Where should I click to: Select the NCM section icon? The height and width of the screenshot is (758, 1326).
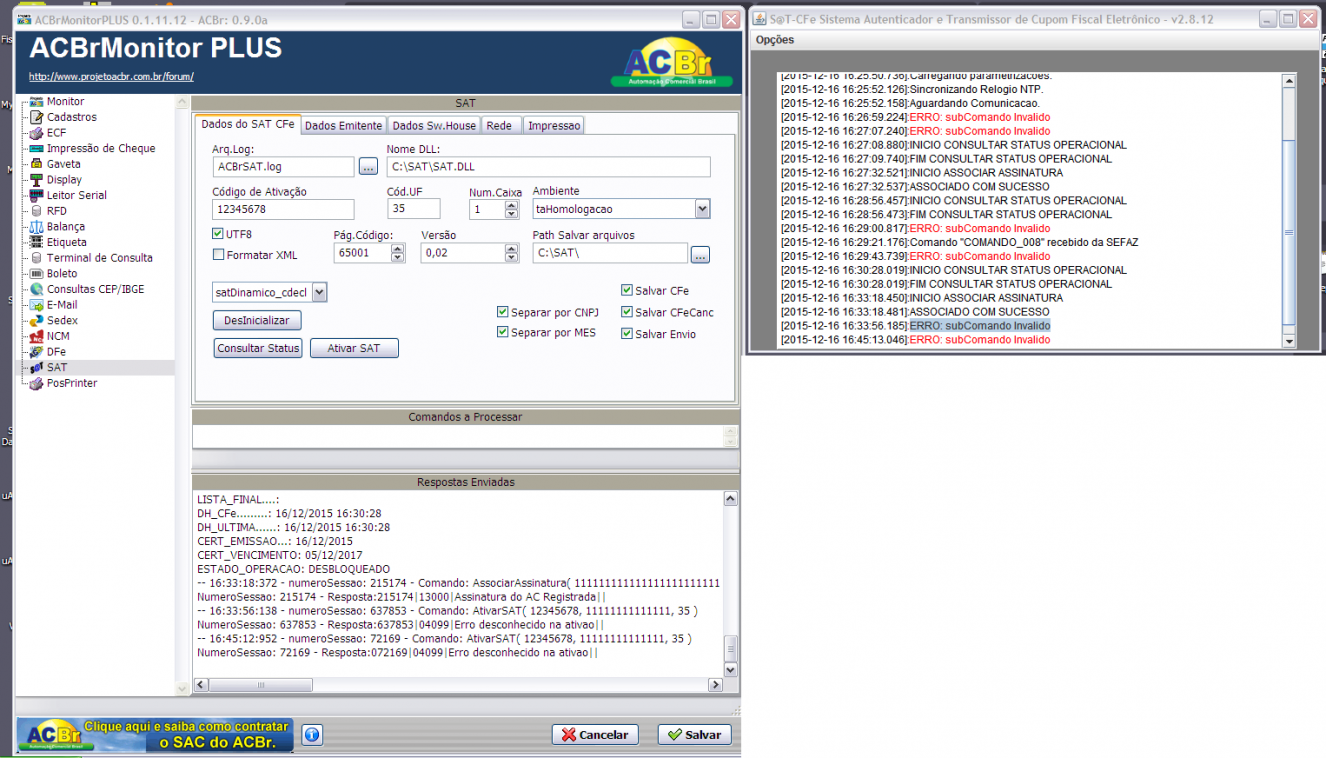pos(37,336)
